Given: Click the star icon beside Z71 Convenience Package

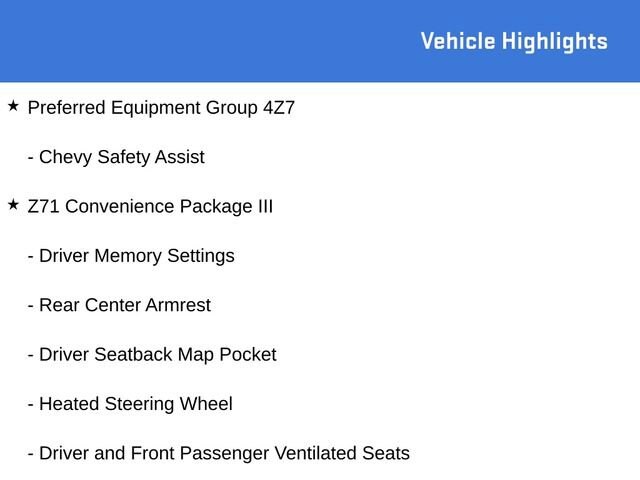Looking at the screenshot, I should (13, 204).
